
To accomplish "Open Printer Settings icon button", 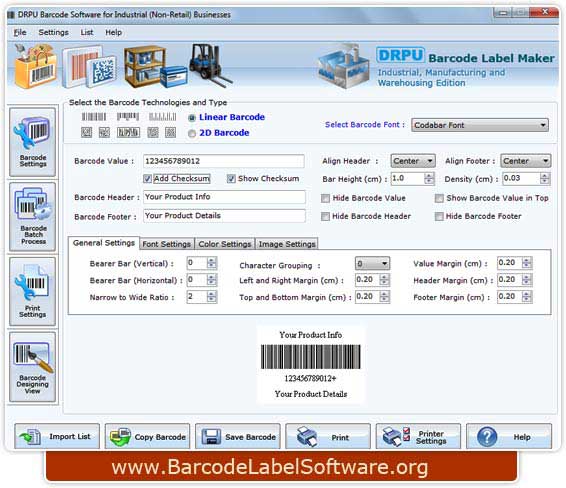I will tap(418, 436).
